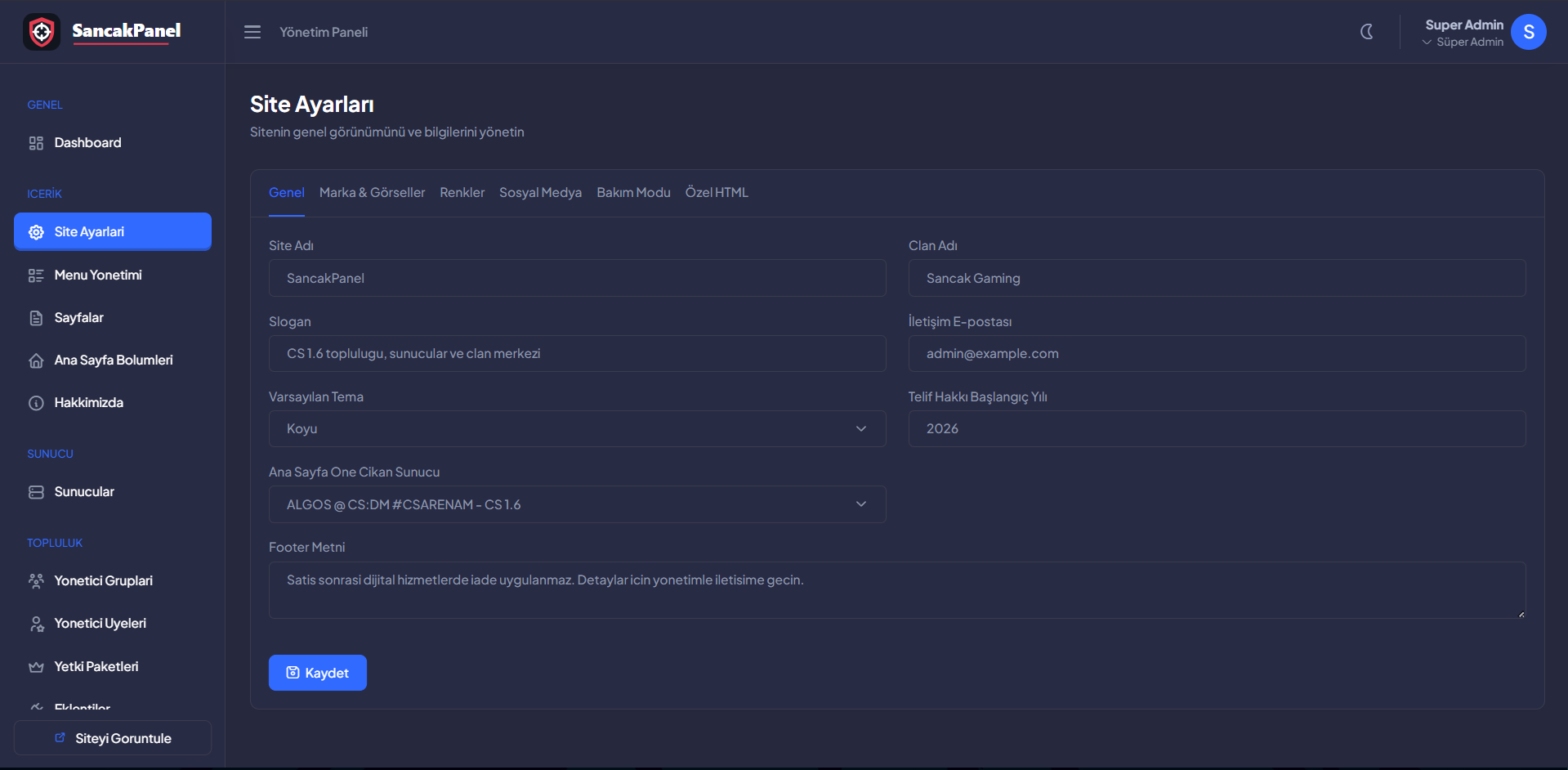This screenshot has height=770, width=1568.
Task: Click the Kaydet save button
Action: (x=318, y=673)
